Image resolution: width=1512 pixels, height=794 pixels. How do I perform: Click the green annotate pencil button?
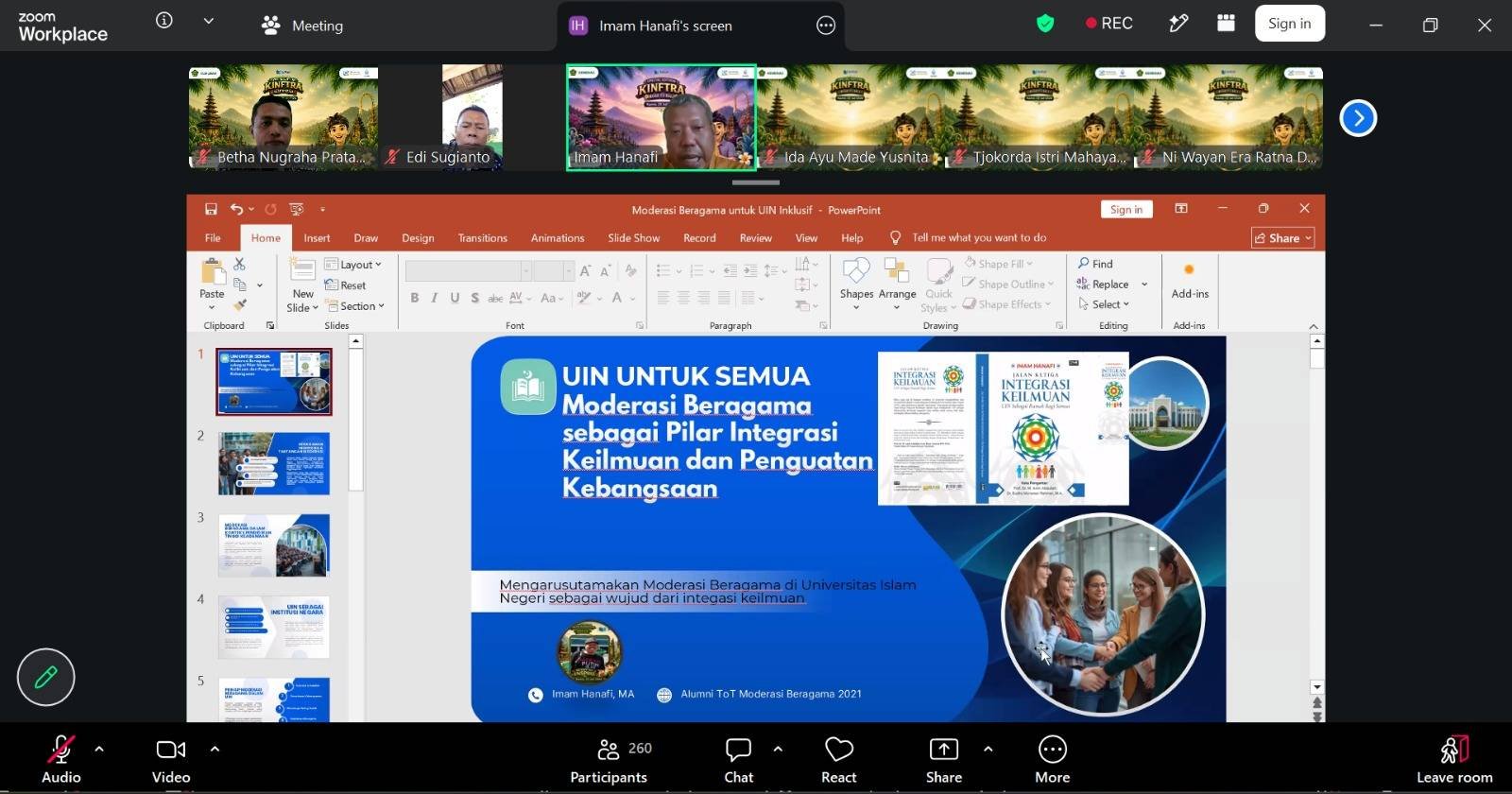tap(45, 677)
